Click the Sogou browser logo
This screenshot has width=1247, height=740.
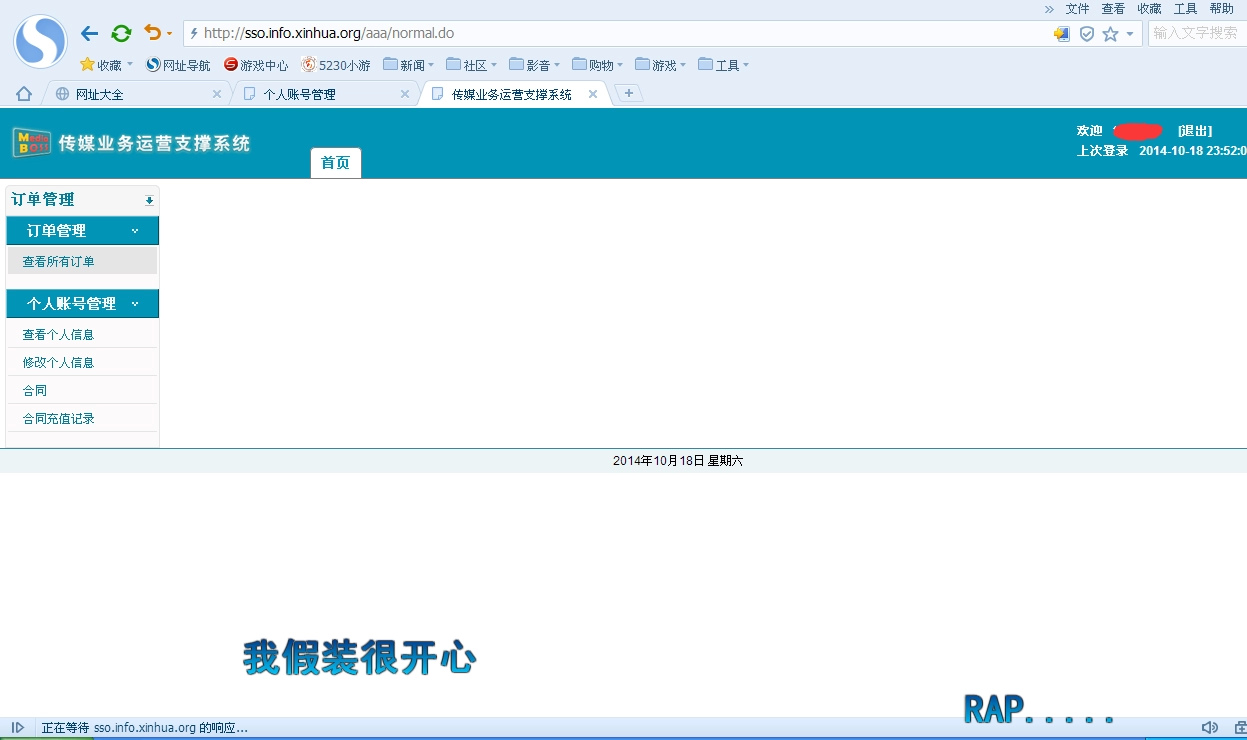(x=40, y=42)
